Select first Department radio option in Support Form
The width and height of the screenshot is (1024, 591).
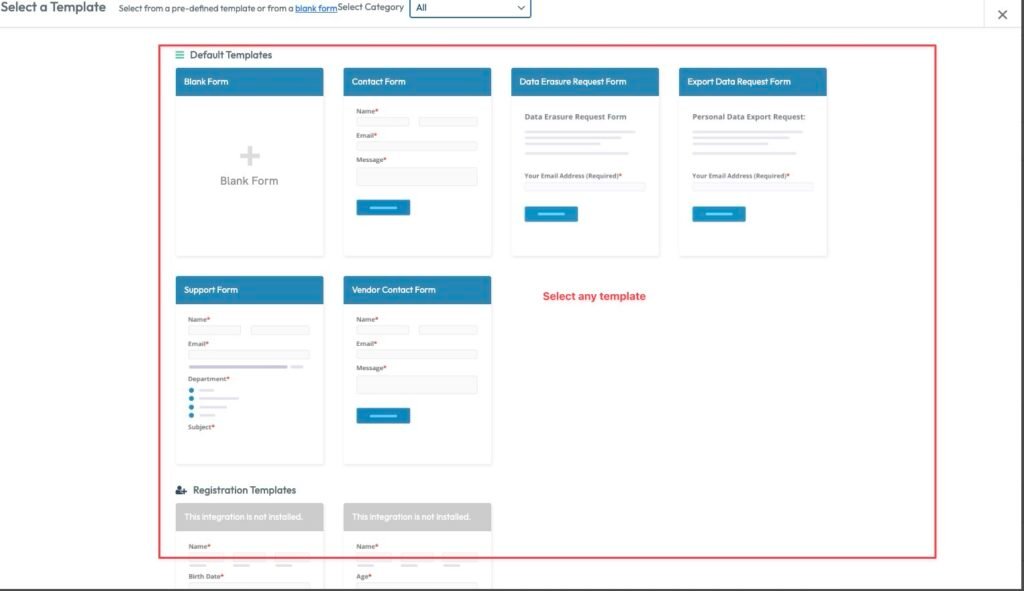[191, 390]
